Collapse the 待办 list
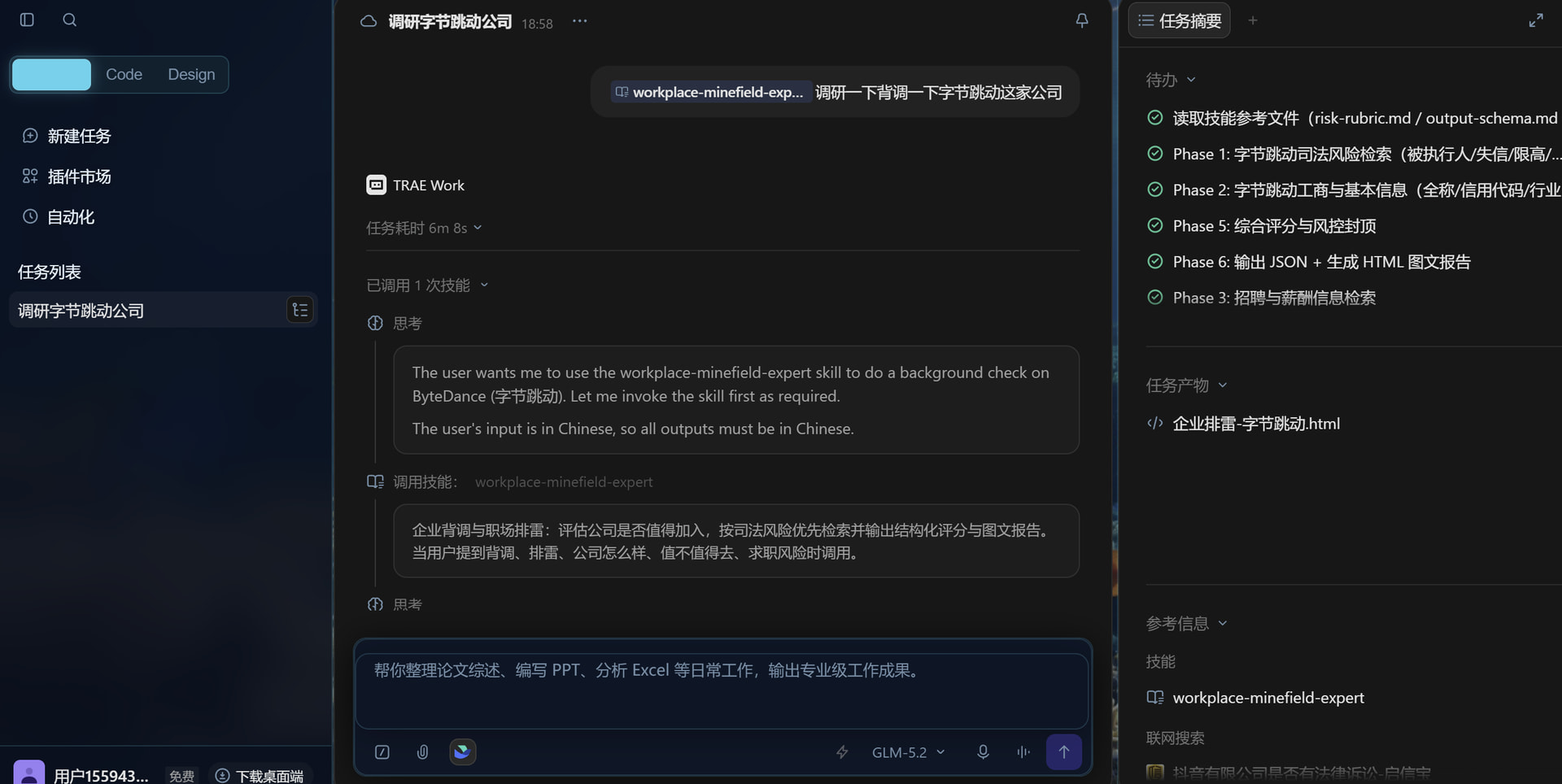 [1171, 80]
